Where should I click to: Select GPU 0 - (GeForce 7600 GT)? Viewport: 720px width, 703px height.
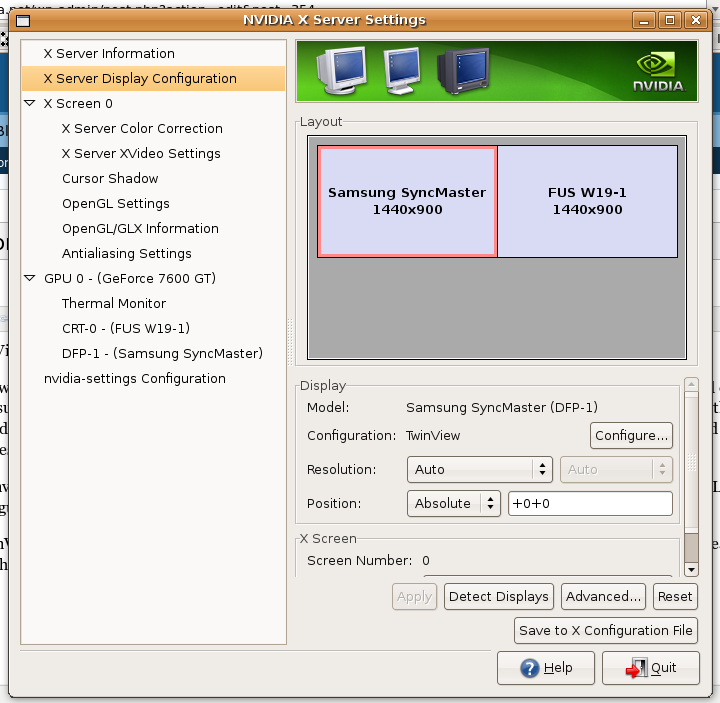pyautogui.click(x=130, y=279)
